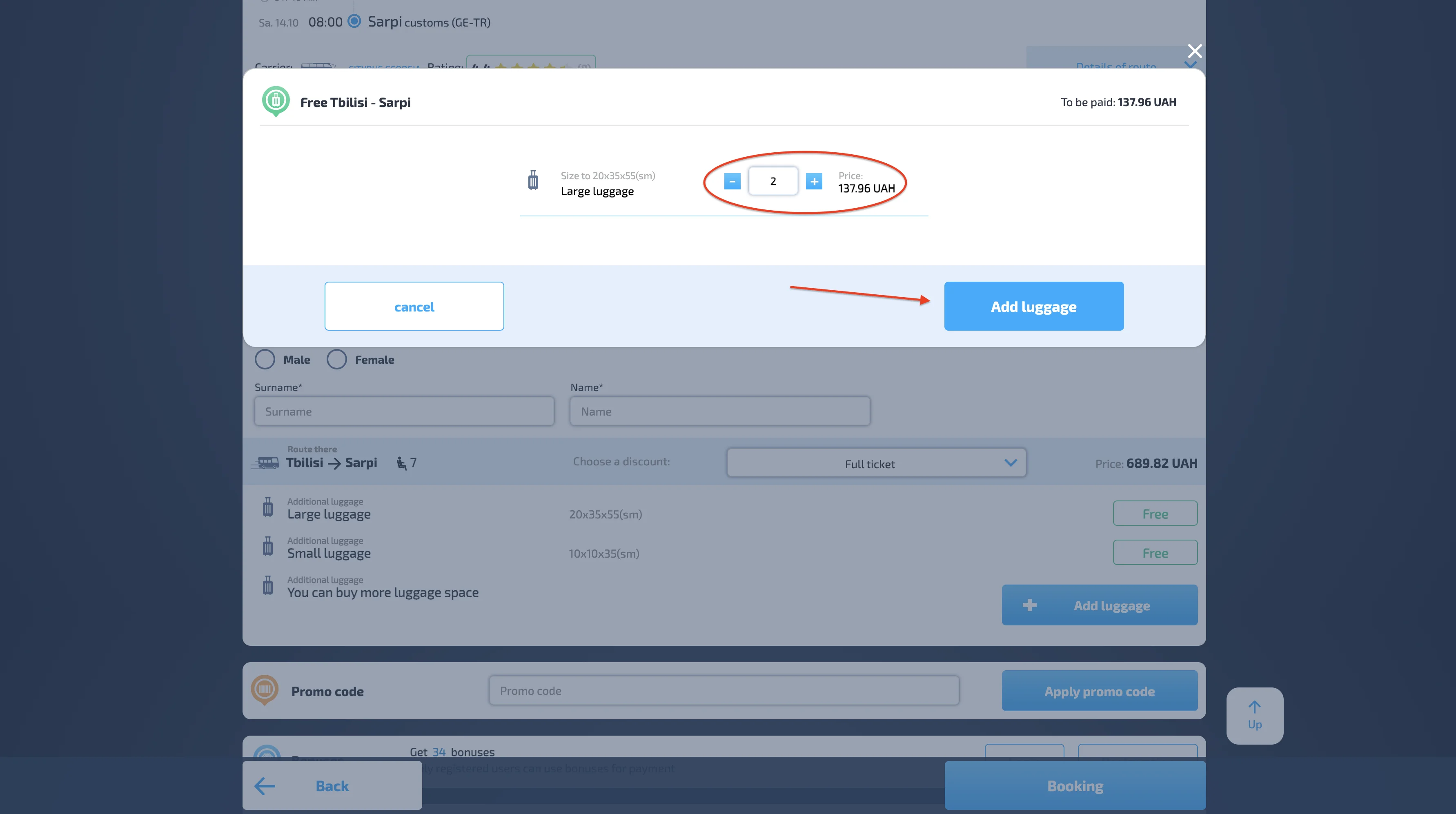This screenshot has height=814, width=1456.
Task: Click the Up arrow scroll-to-top icon
Action: point(1254,708)
